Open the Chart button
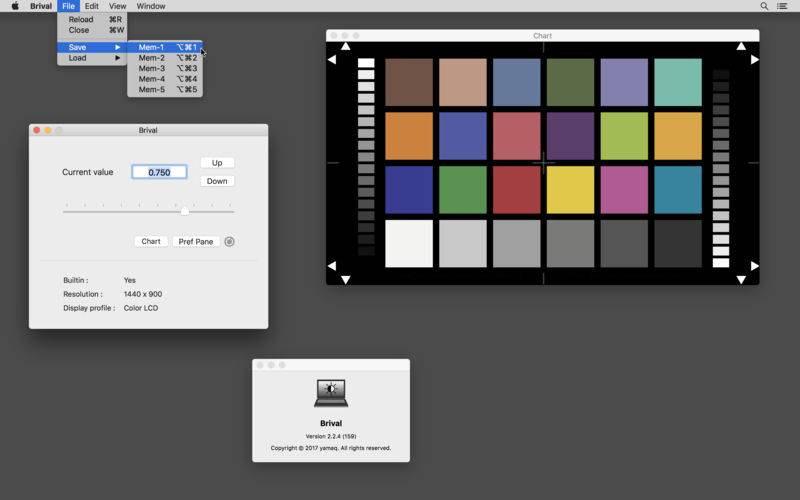This screenshot has width=800, height=500. pyautogui.click(x=151, y=241)
